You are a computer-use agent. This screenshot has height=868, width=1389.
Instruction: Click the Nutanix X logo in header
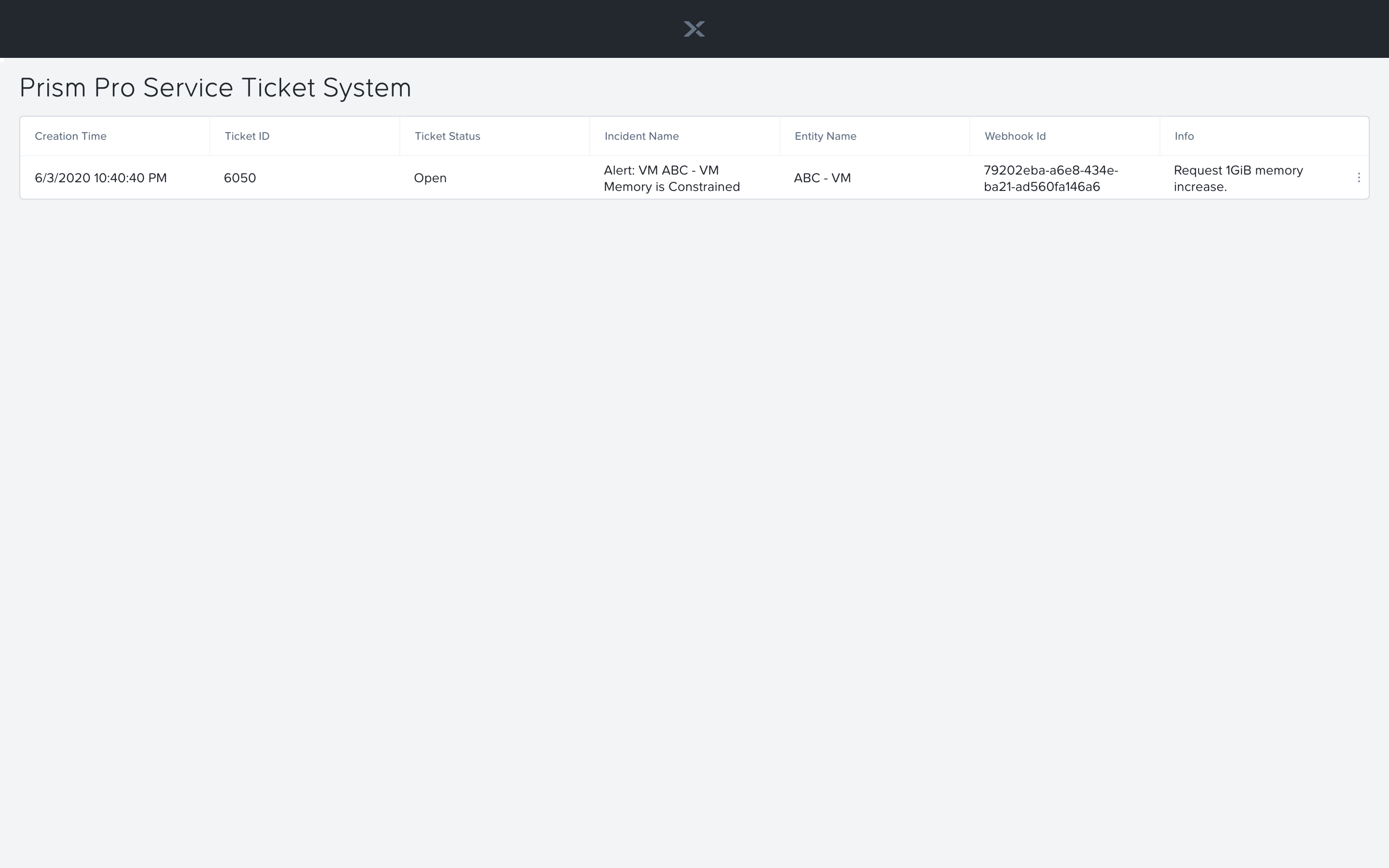click(694, 29)
